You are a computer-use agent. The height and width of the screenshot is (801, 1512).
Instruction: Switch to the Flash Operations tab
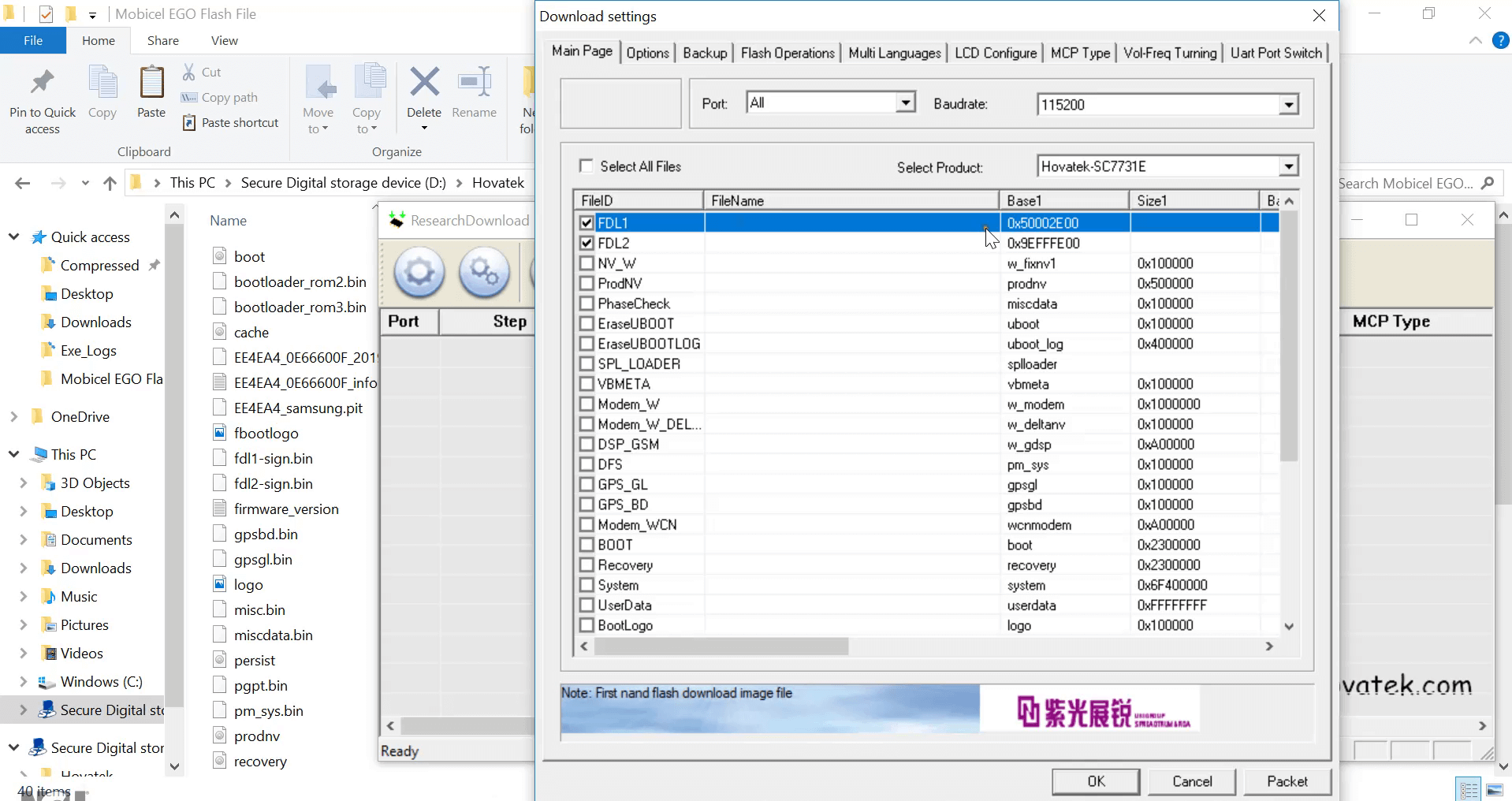787,53
